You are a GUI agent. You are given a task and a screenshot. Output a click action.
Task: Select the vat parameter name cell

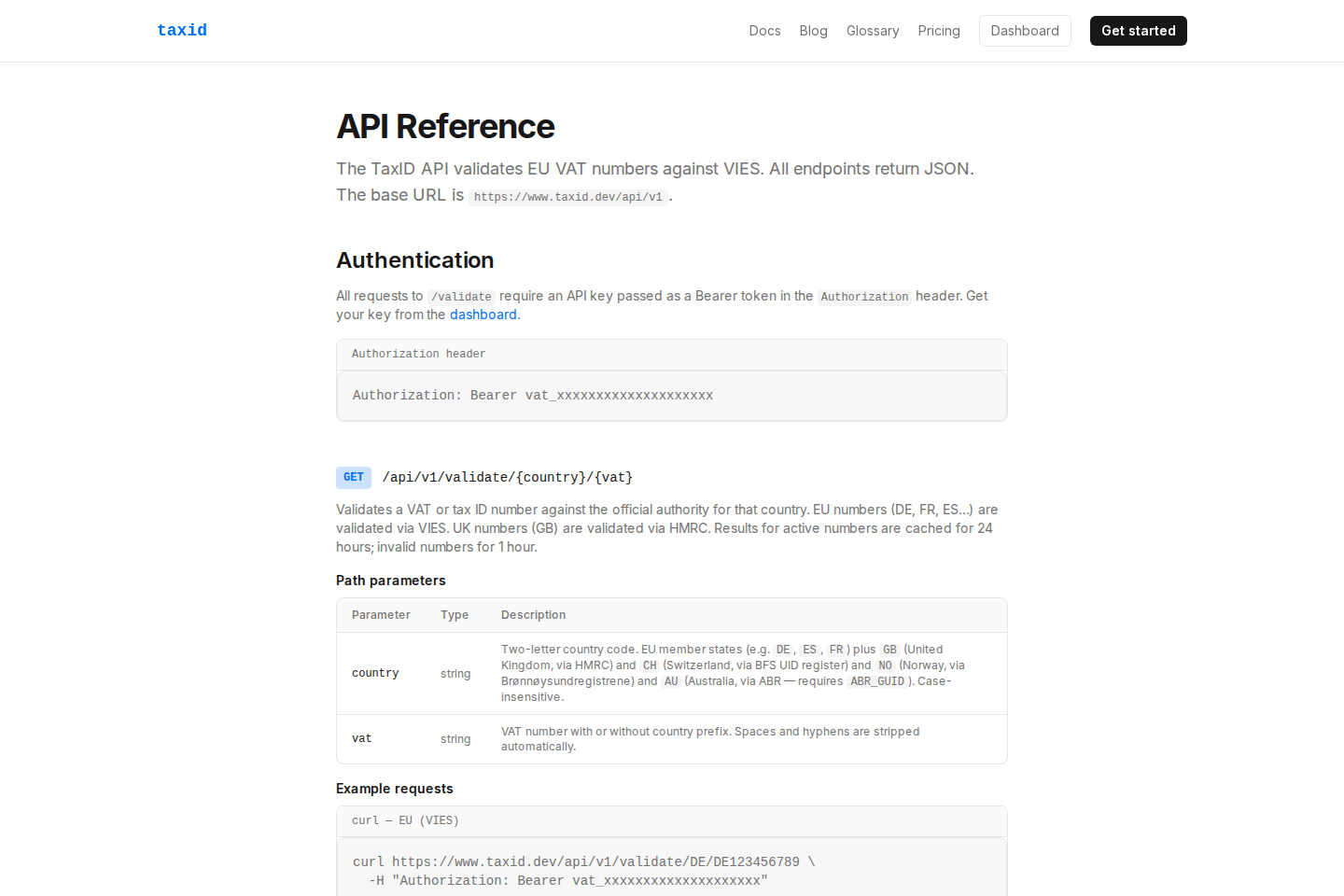pos(362,739)
